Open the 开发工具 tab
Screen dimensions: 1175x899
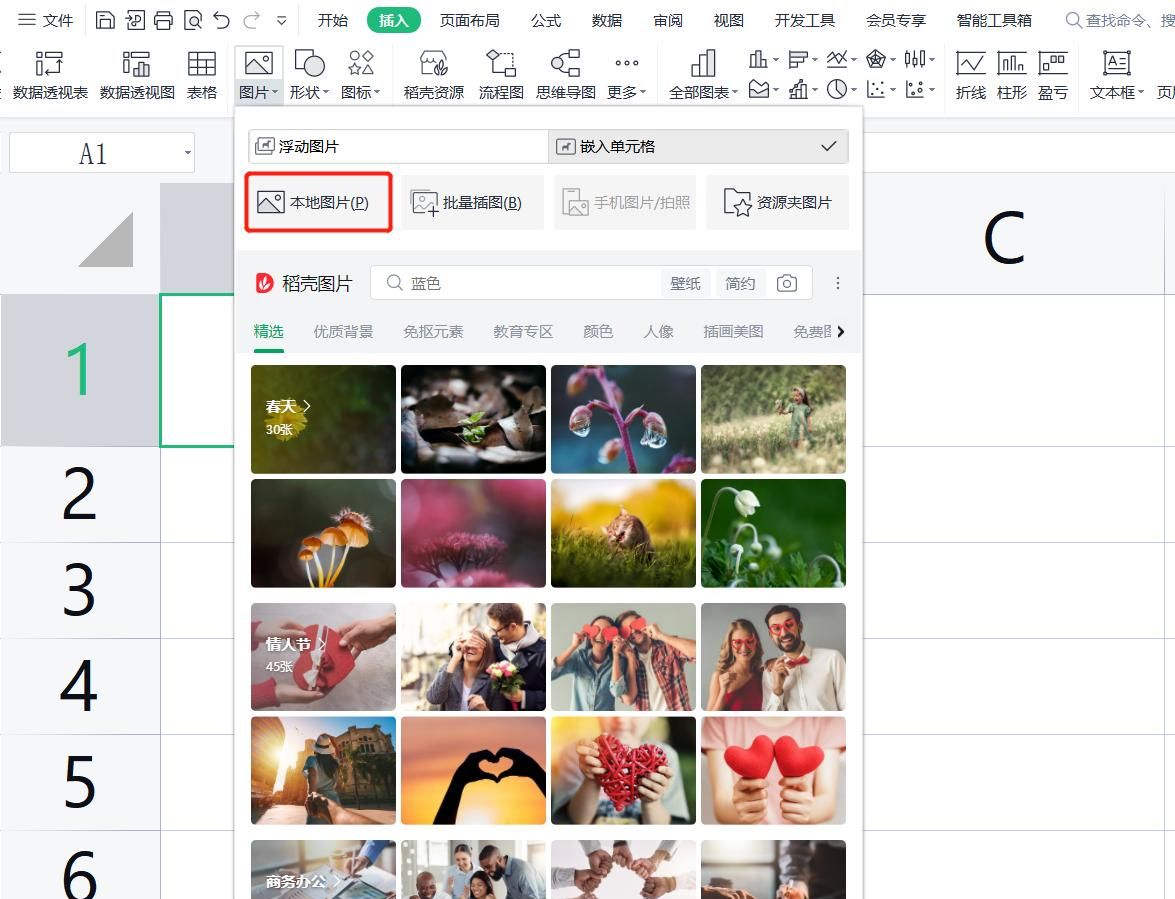805,20
